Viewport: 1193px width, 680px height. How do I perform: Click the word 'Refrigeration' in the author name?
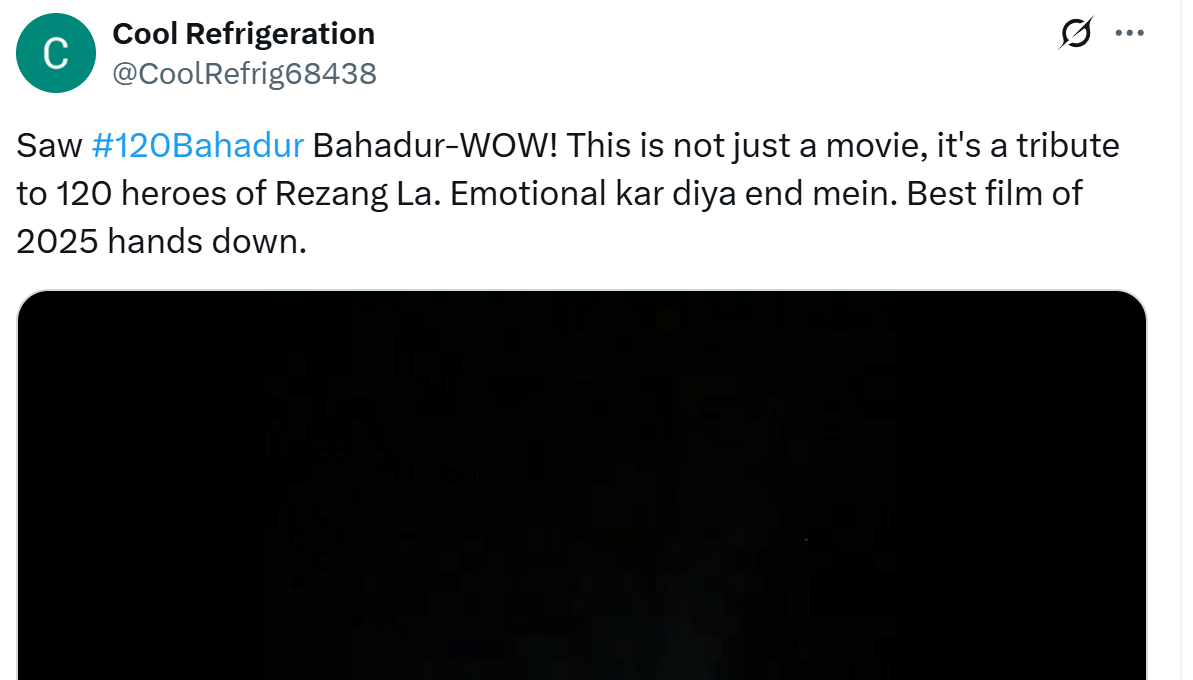click(280, 33)
